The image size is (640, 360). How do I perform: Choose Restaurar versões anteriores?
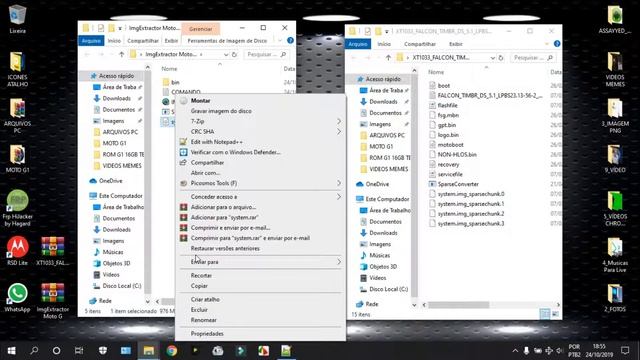click(260, 248)
